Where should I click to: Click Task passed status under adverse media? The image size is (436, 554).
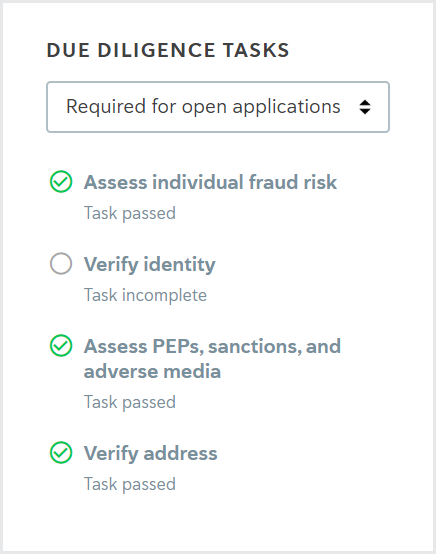pos(130,402)
